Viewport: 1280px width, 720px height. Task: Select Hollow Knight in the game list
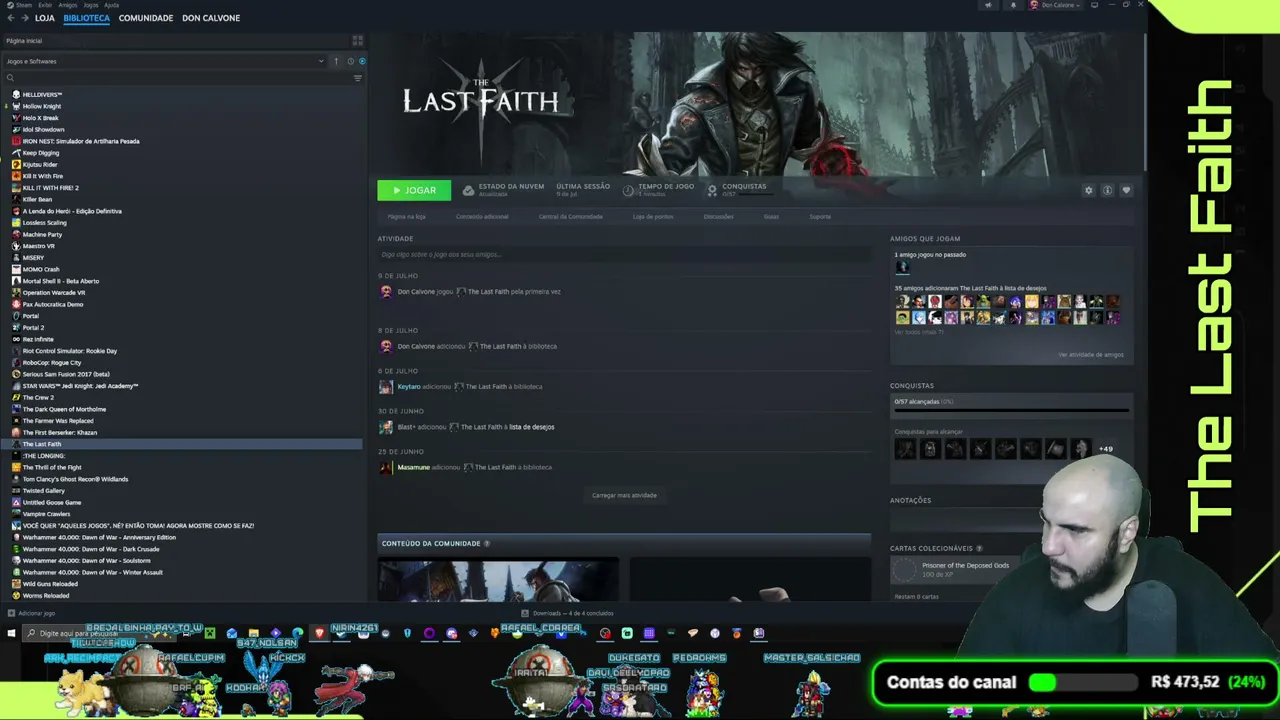coord(42,106)
